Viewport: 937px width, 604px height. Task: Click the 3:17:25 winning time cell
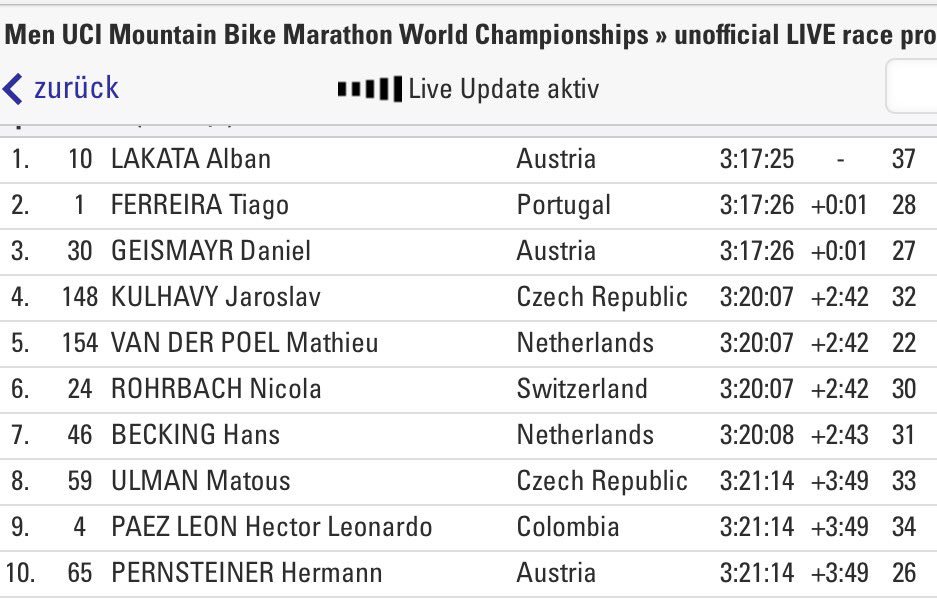[x=757, y=160]
